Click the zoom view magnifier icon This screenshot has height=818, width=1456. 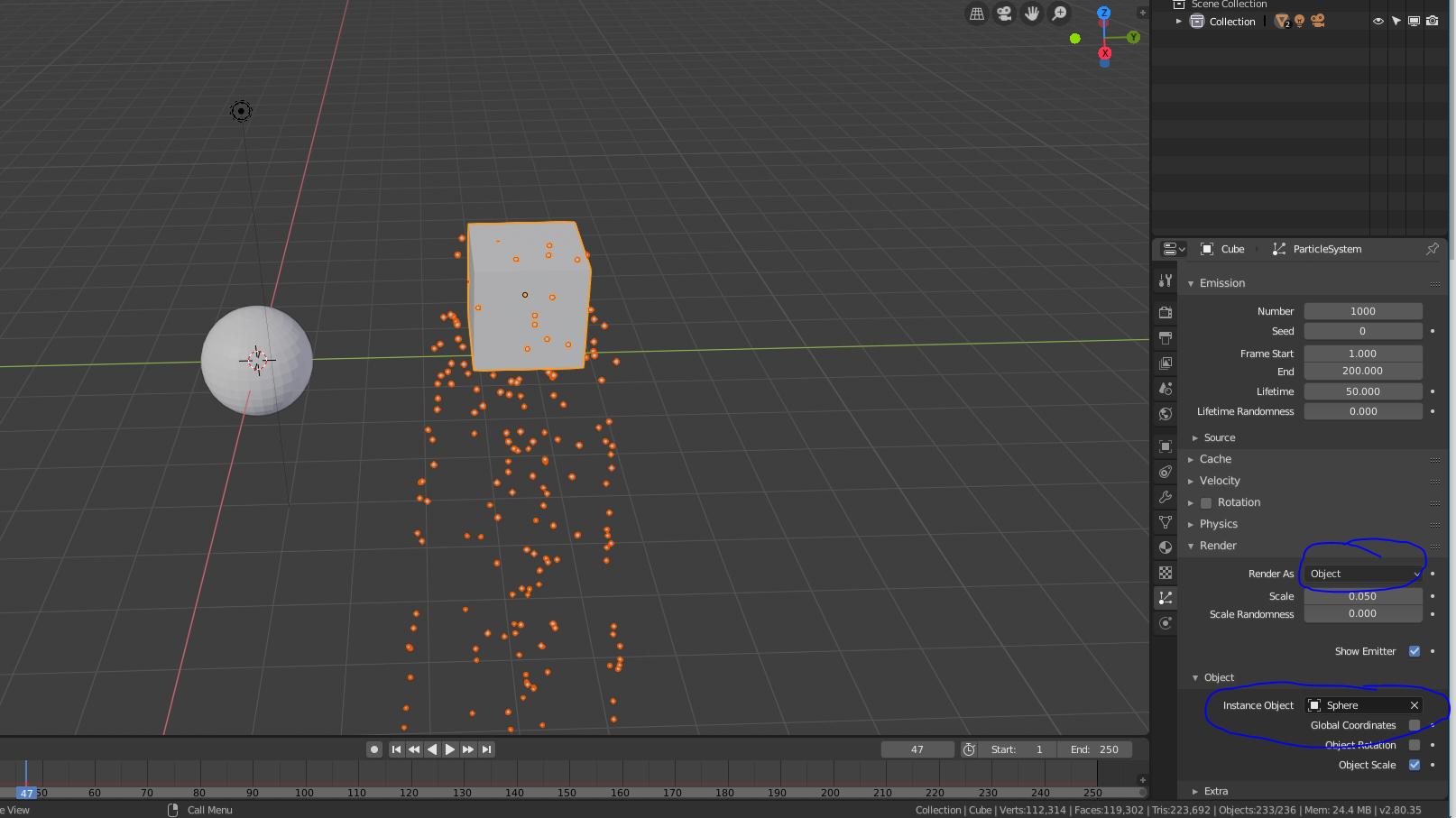coord(1060,14)
